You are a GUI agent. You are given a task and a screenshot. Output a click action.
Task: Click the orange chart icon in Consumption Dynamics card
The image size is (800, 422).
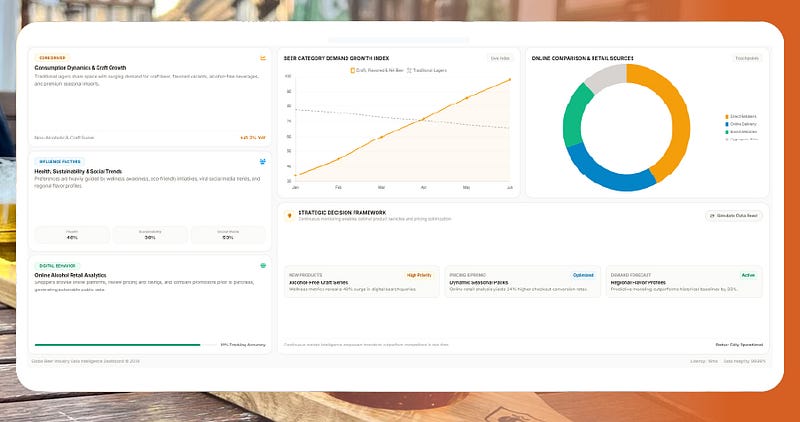[x=263, y=58]
